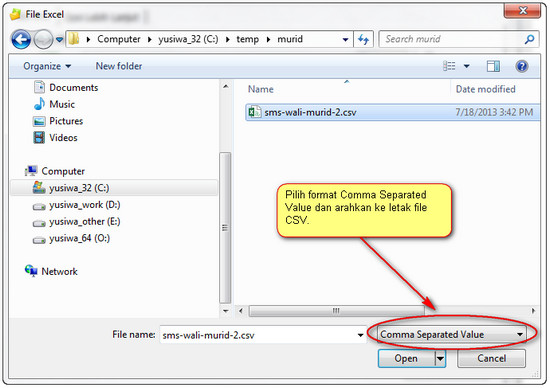550x388 pixels.
Task: Click the navigation pane scroll down arrow
Action: [x=226, y=311]
